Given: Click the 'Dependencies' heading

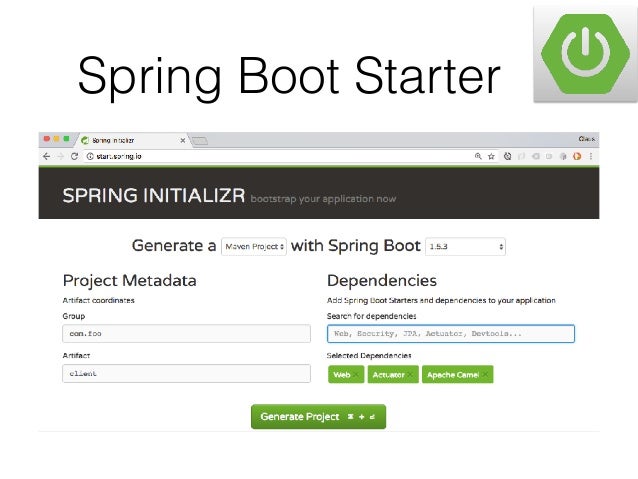Looking at the screenshot, I should click(x=382, y=280).
